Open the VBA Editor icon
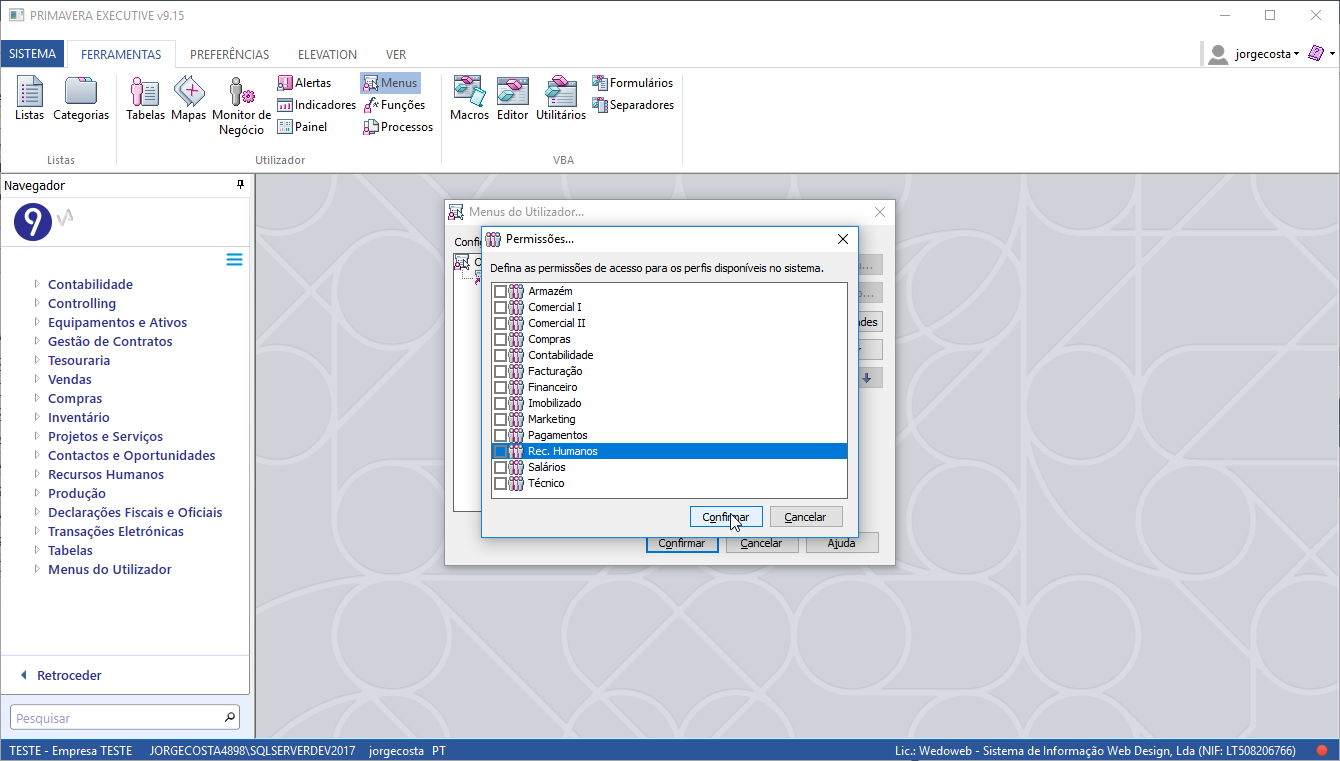This screenshot has height=761, width=1340. pos(512,98)
